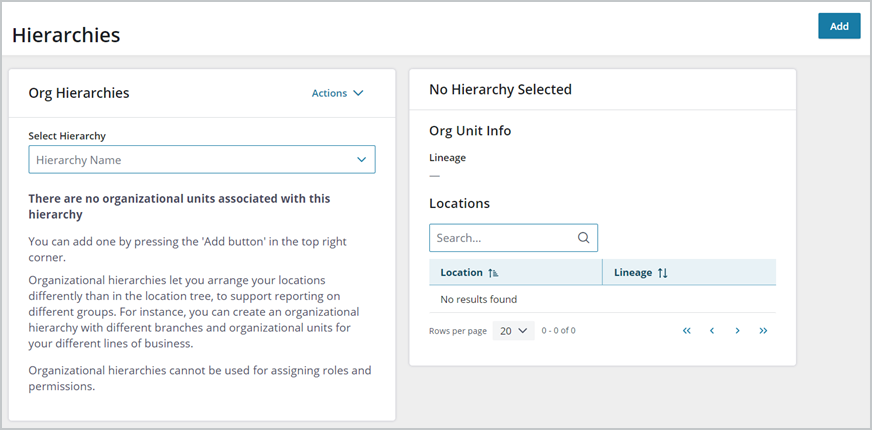Click the 0 - 0 of 0 pagination text
This screenshot has height=430, width=872.
558,331
